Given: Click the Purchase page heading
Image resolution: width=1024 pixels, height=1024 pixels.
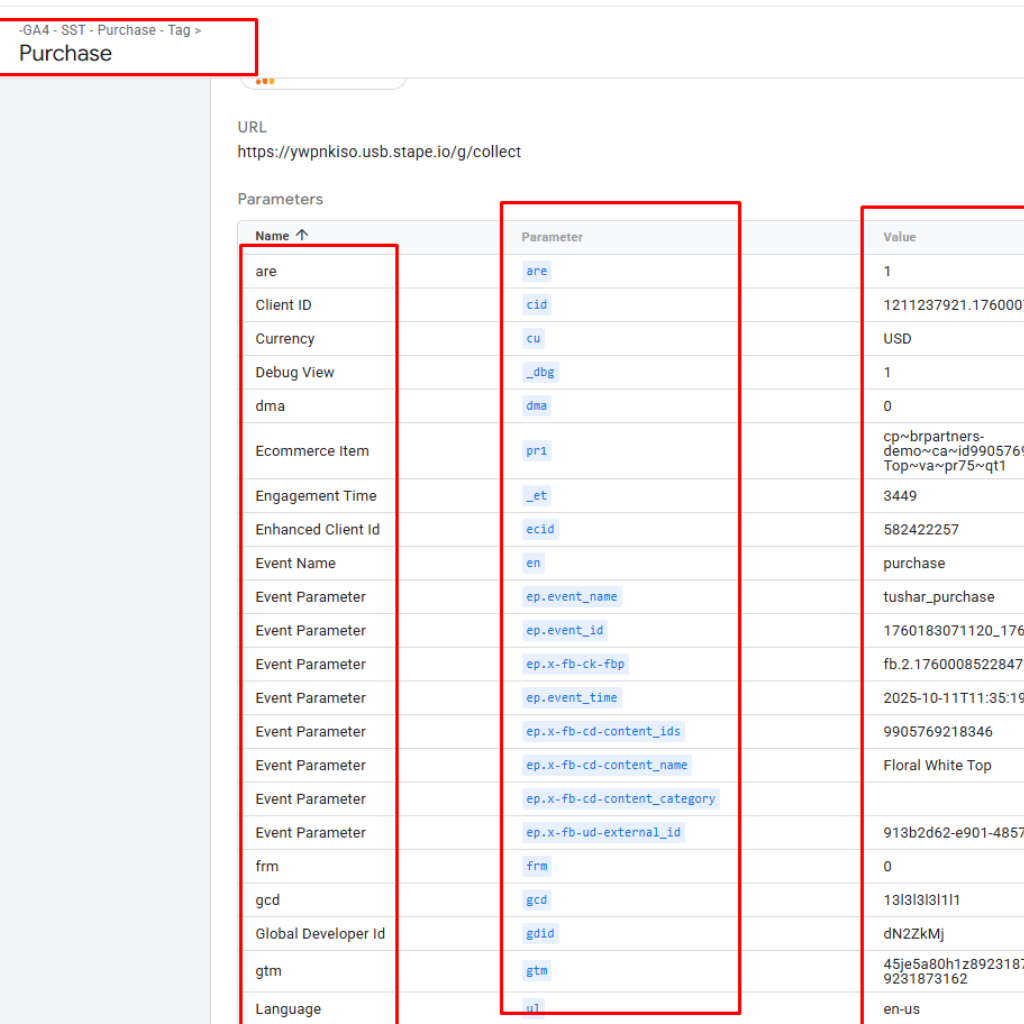Looking at the screenshot, I should click(64, 53).
